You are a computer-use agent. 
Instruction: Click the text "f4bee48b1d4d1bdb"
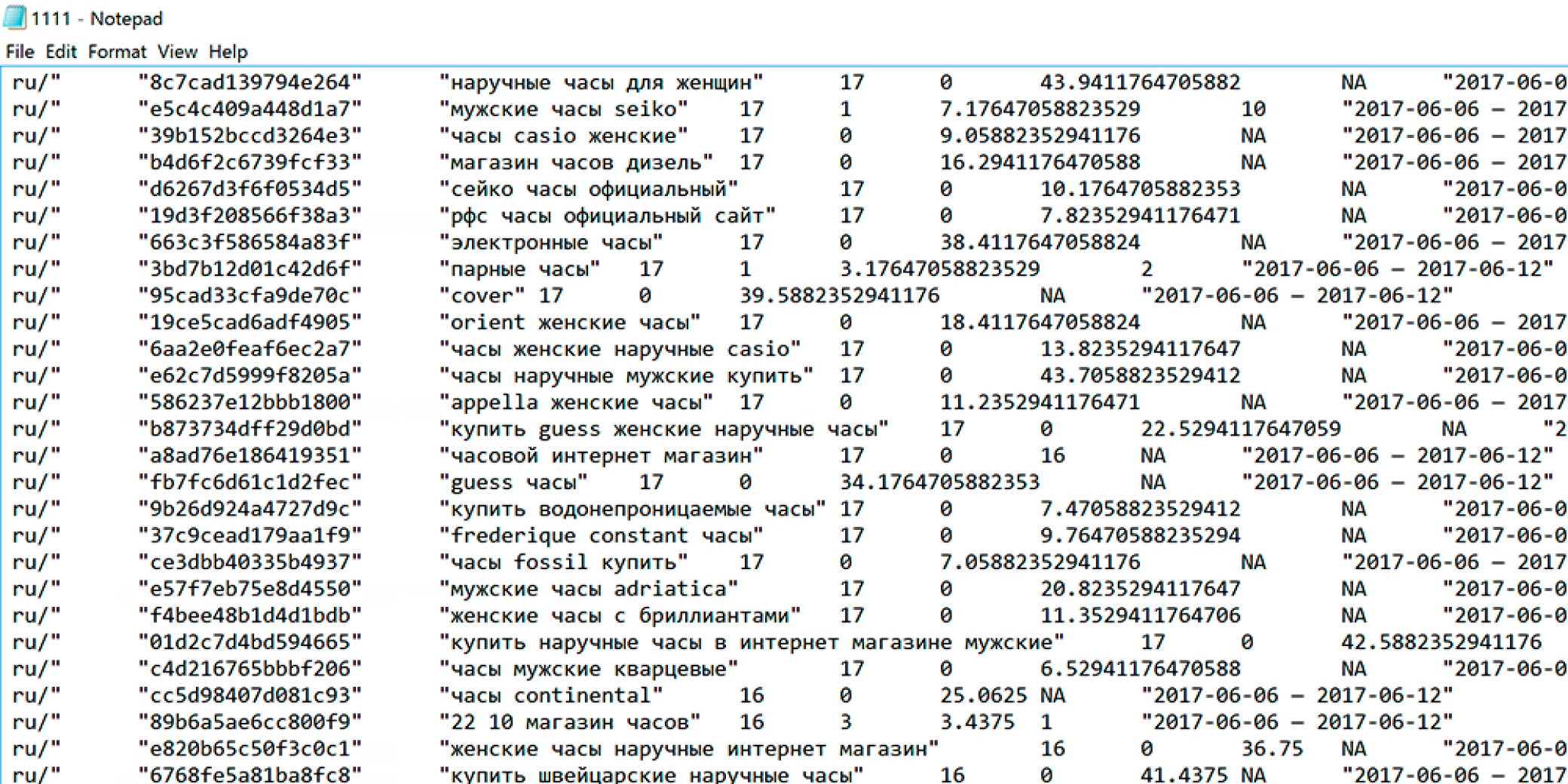tap(250, 615)
